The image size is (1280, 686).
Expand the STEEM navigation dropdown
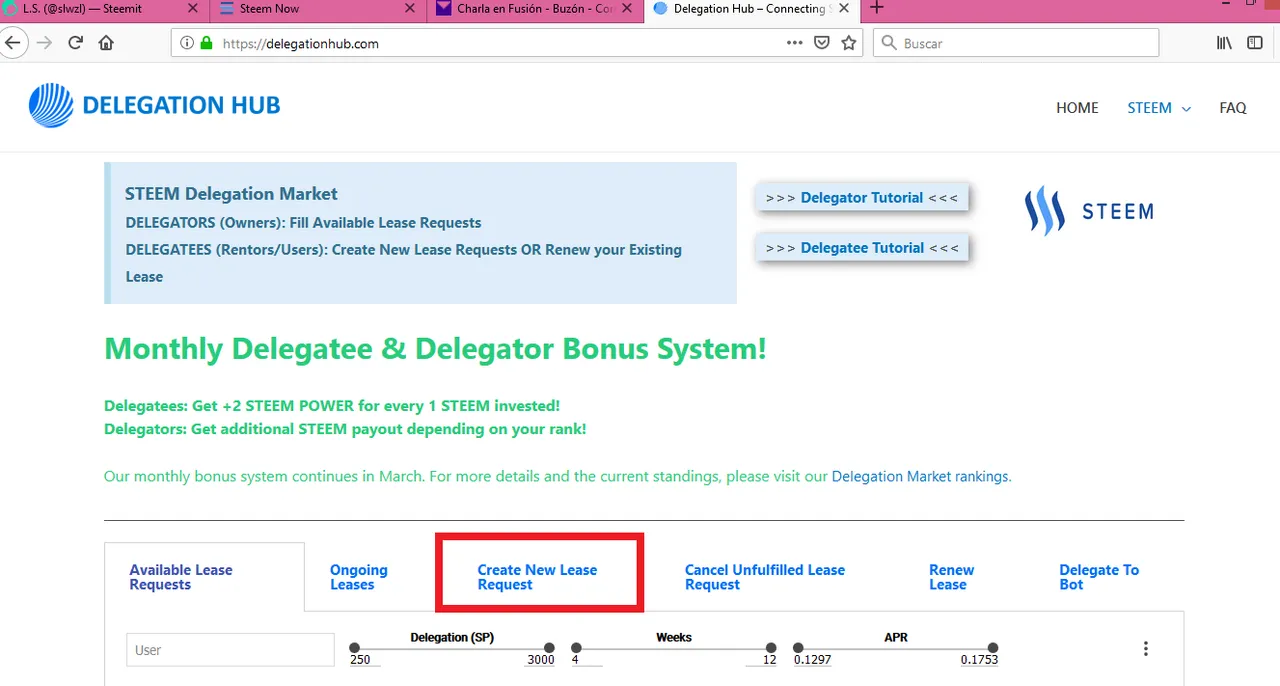(x=1159, y=108)
